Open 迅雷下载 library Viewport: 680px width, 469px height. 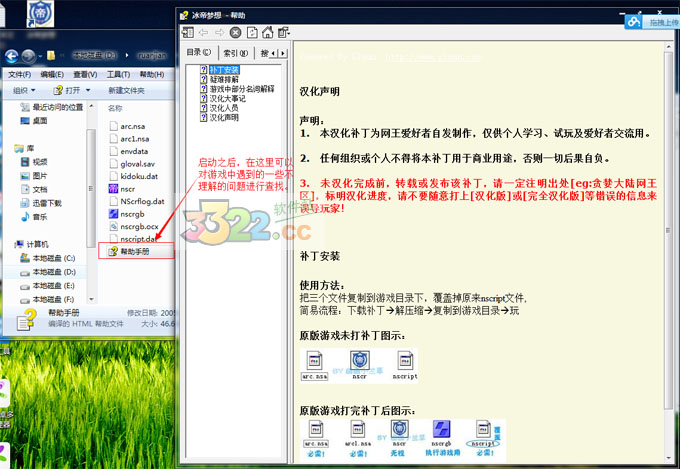pos(41,203)
